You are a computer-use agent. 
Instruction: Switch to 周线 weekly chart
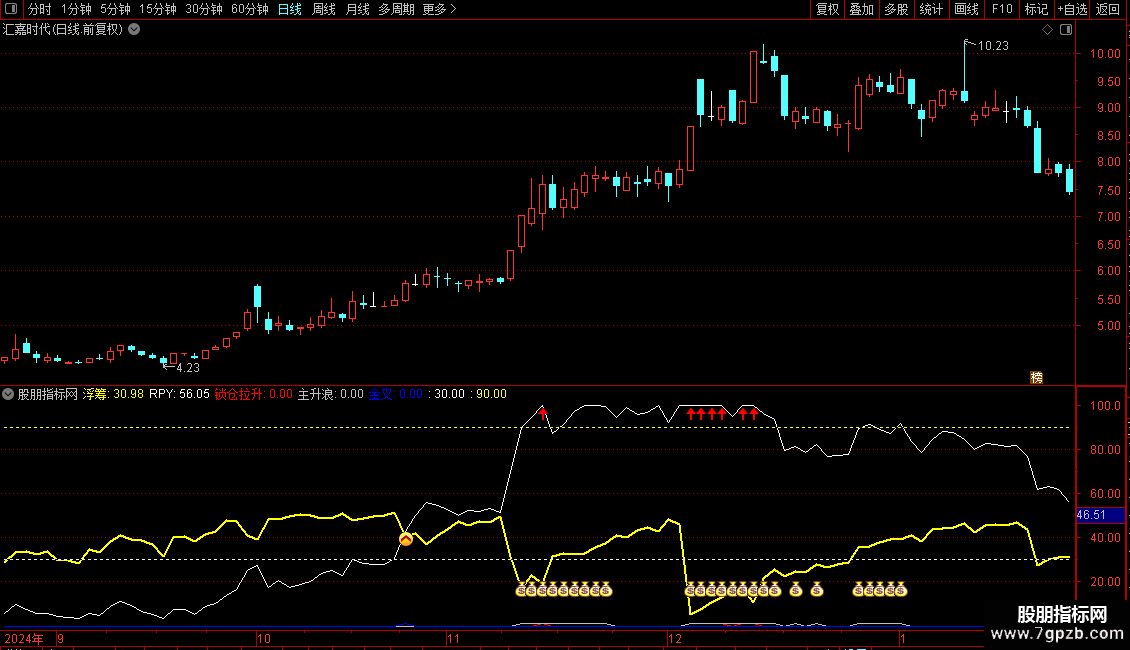pyautogui.click(x=324, y=9)
